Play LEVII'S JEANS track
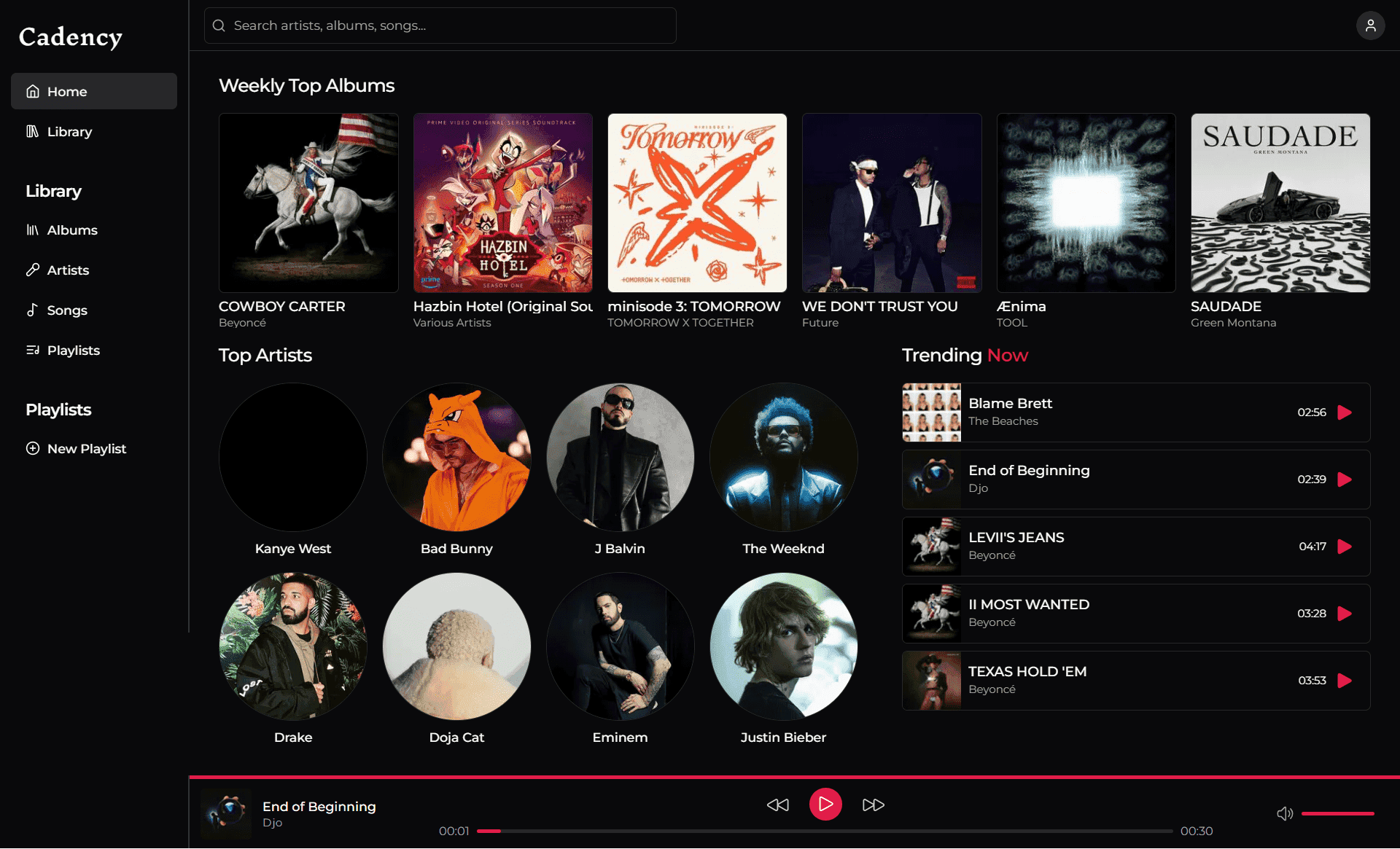Image resolution: width=1400 pixels, height=849 pixels. click(1345, 547)
